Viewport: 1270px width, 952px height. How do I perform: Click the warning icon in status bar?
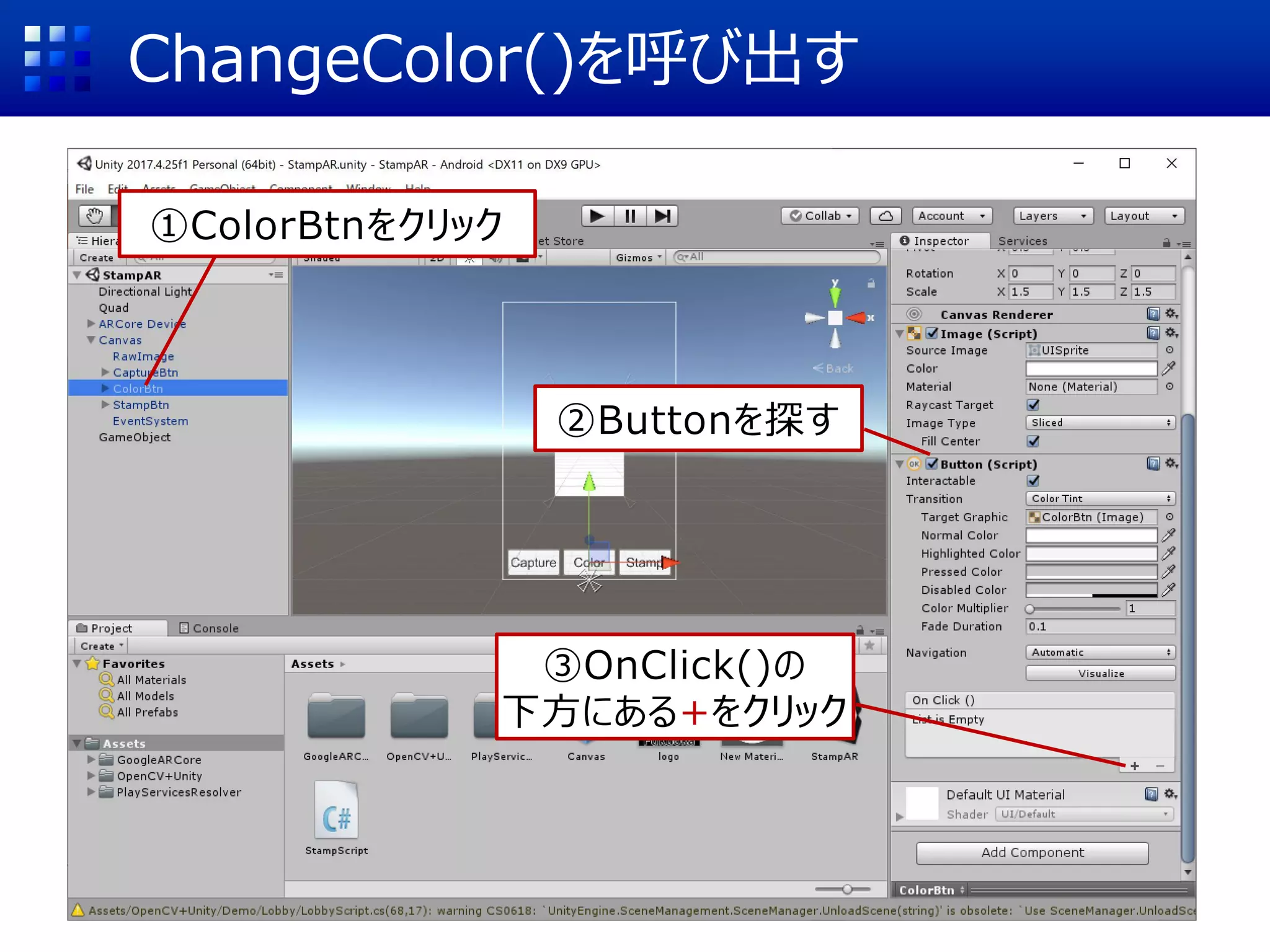[x=78, y=910]
